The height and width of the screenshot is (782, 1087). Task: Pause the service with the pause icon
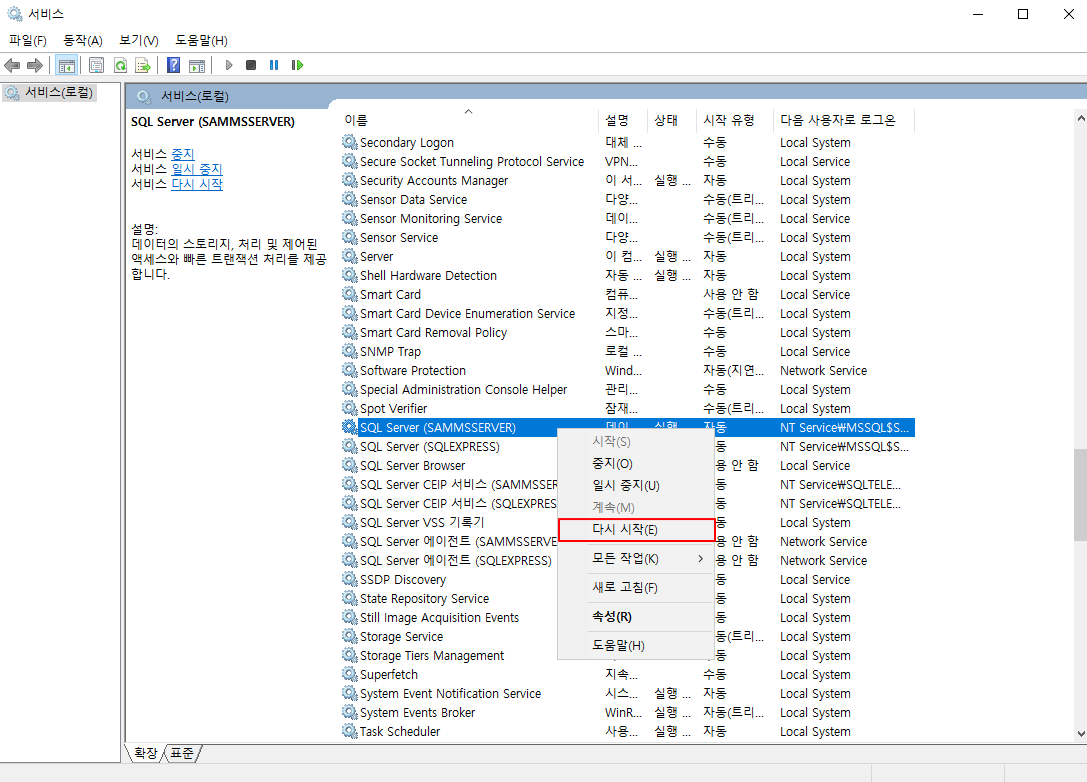point(274,65)
